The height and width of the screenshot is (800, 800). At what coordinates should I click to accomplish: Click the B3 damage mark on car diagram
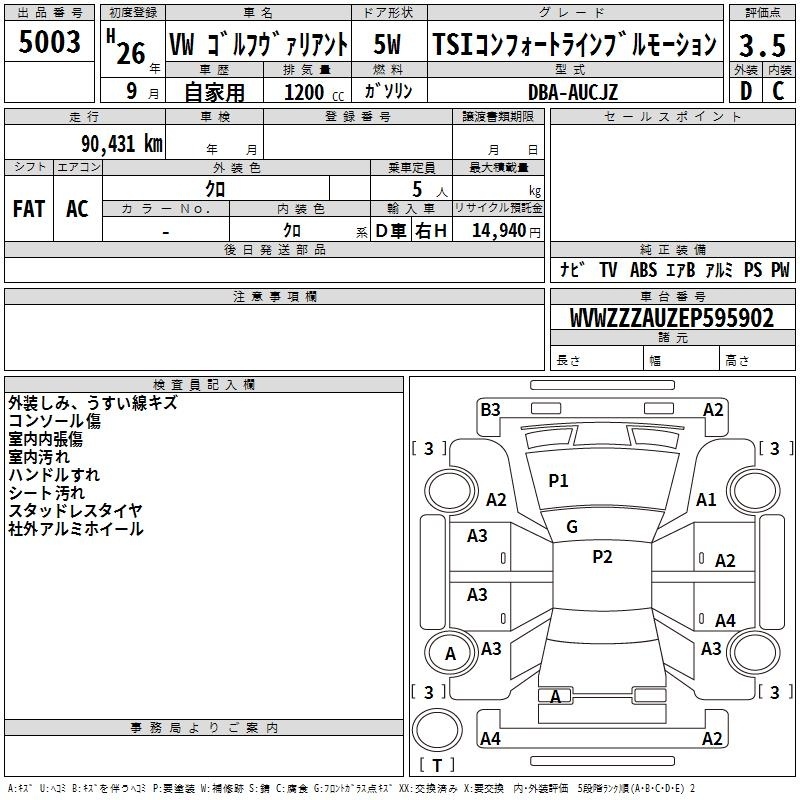pyautogui.click(x=490, y=409)
